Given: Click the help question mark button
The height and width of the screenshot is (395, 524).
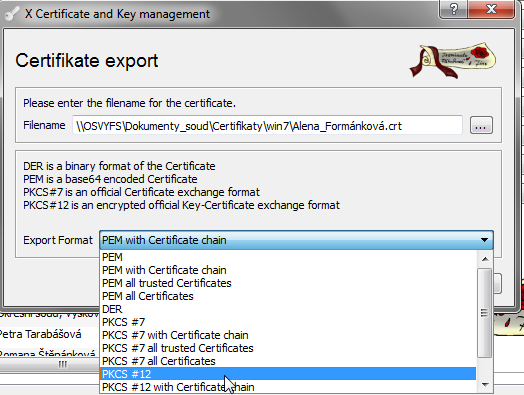Looking at the screenshot, I should 453,9.
